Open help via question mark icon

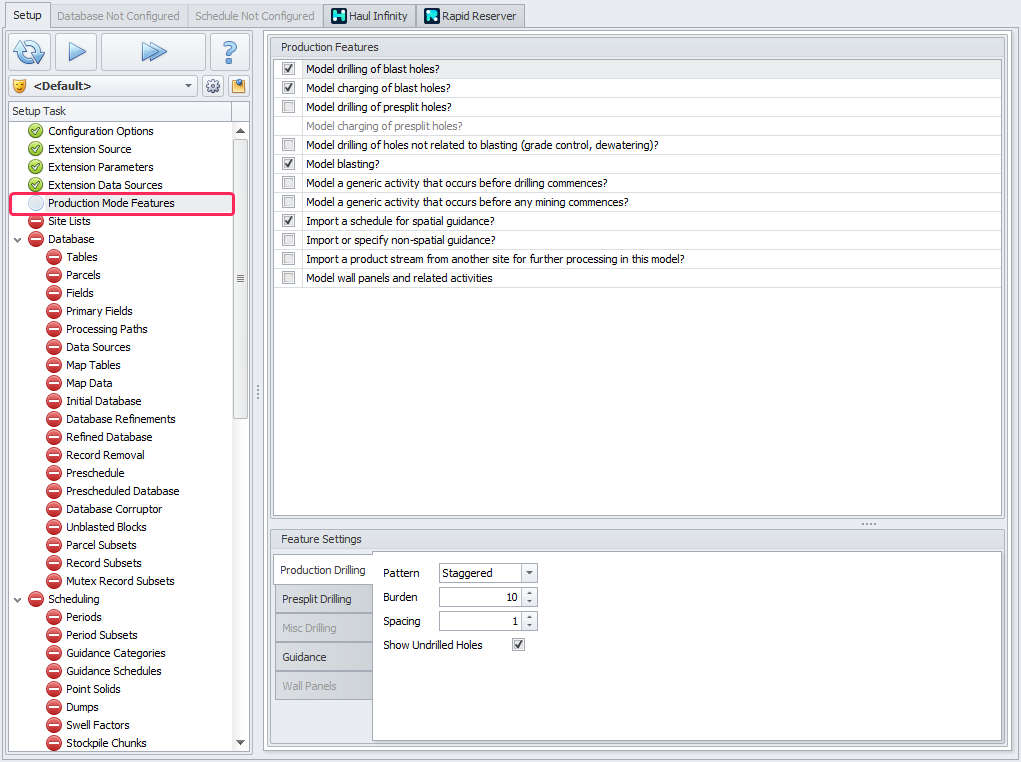pyautogui.click(x=229, y=52)
